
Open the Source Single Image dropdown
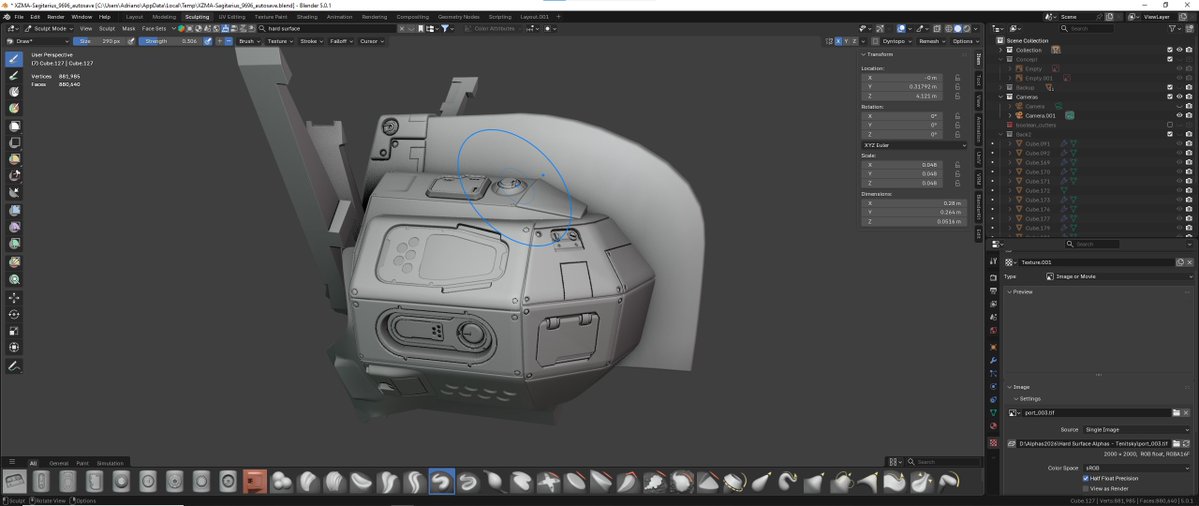click(x=1137, y=430)
